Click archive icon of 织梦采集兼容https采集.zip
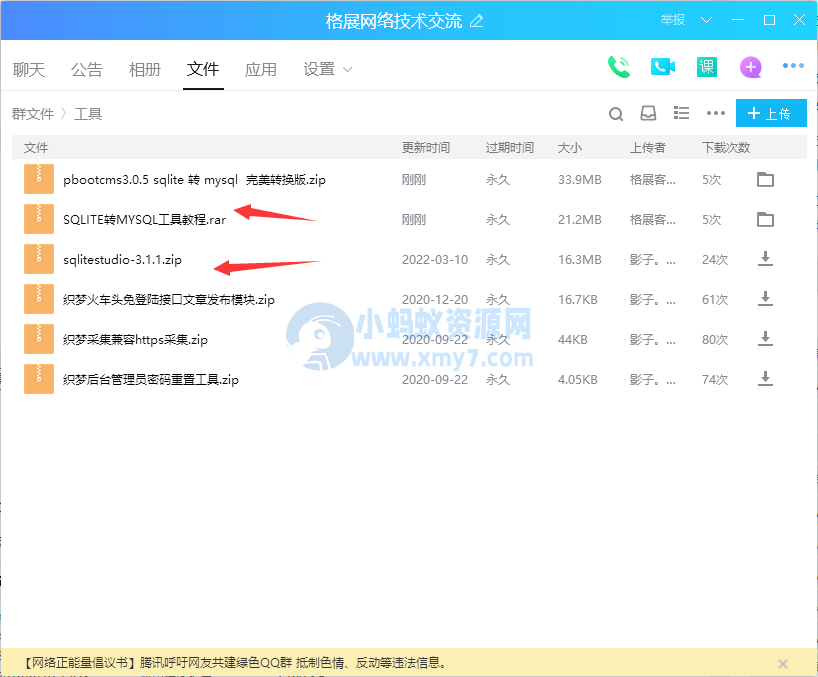 (39, 339)
